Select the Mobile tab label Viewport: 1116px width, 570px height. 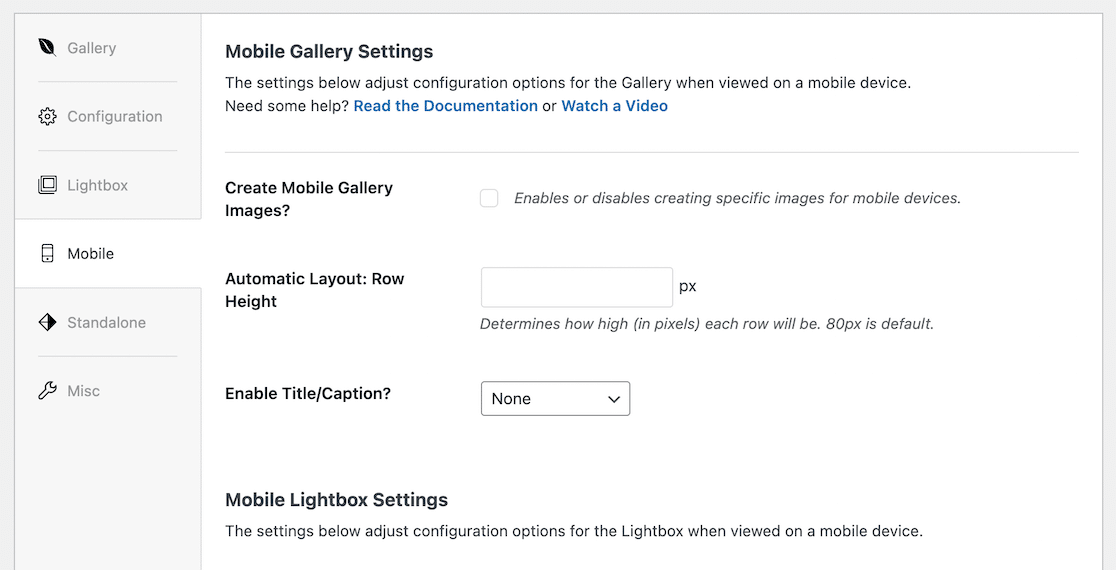91,254
